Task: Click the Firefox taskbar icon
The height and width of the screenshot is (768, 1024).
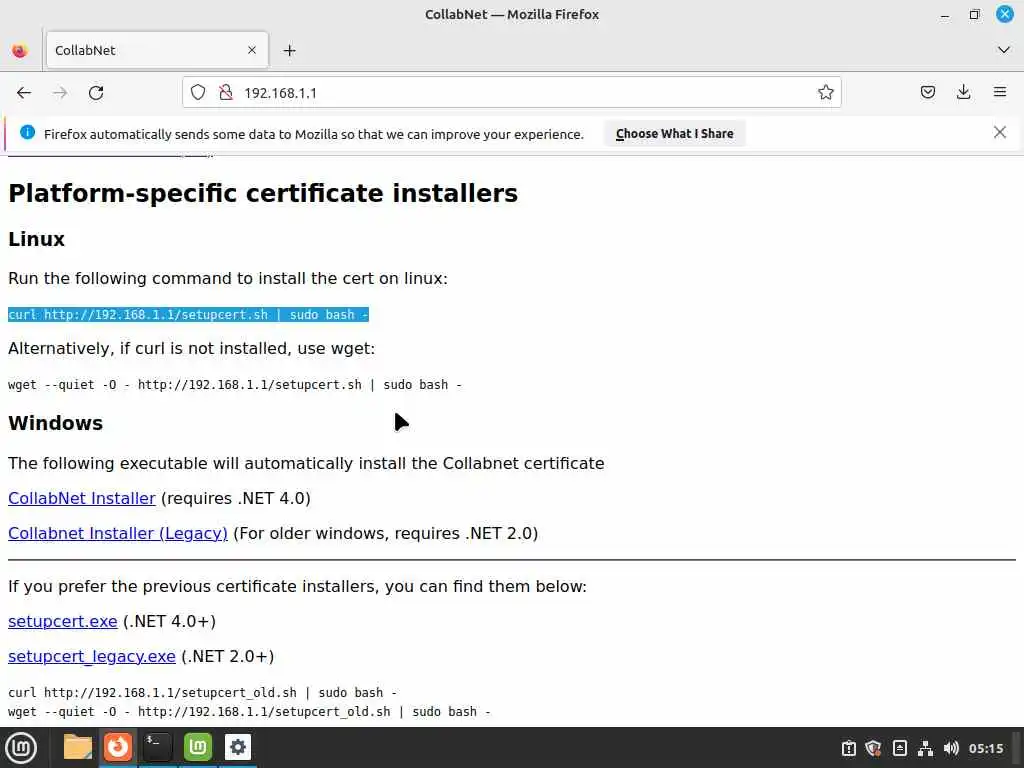Action: click(118, 747)
